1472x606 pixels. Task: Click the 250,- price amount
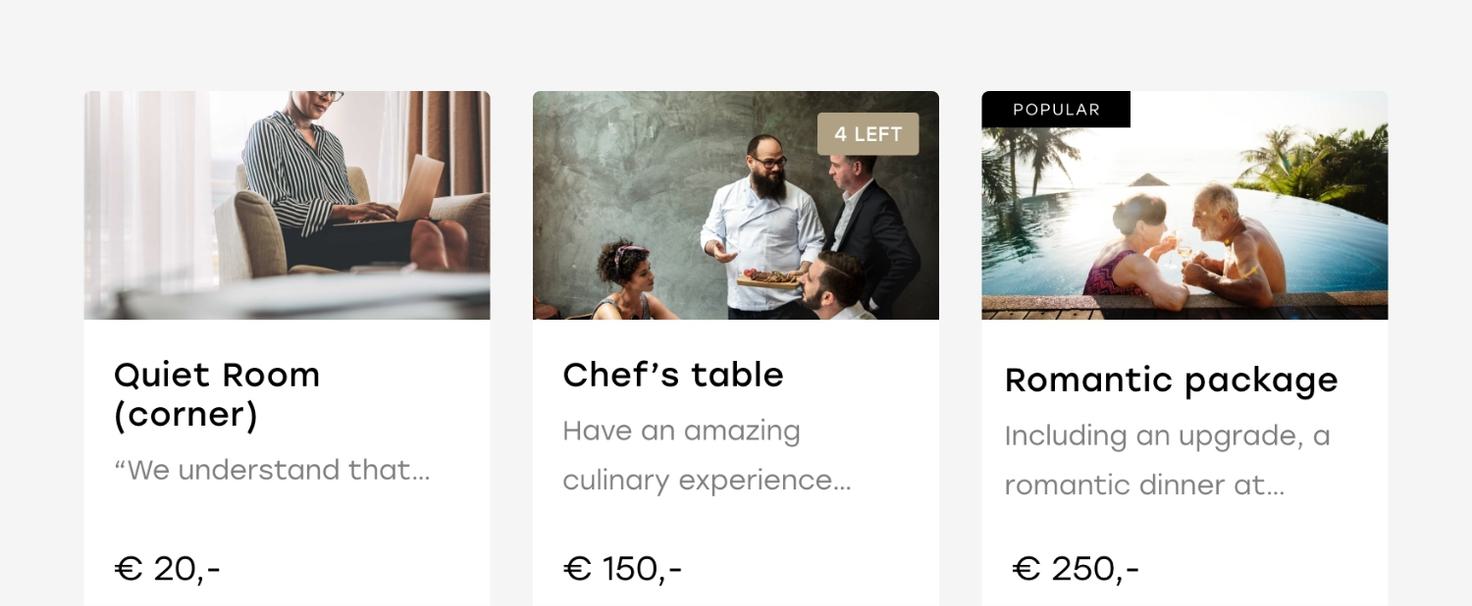coord(1095,569)
